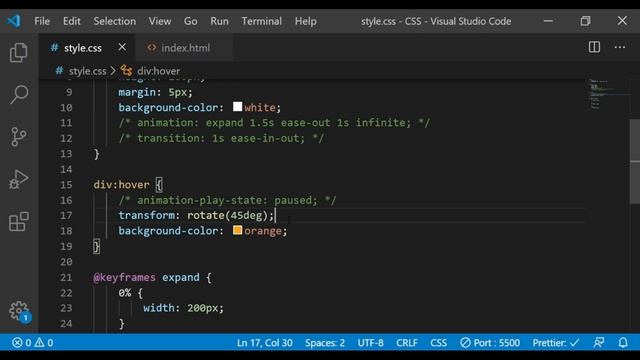Click the commented transition line 12
Screen dimensions: 640x360
tap(221, 138)
